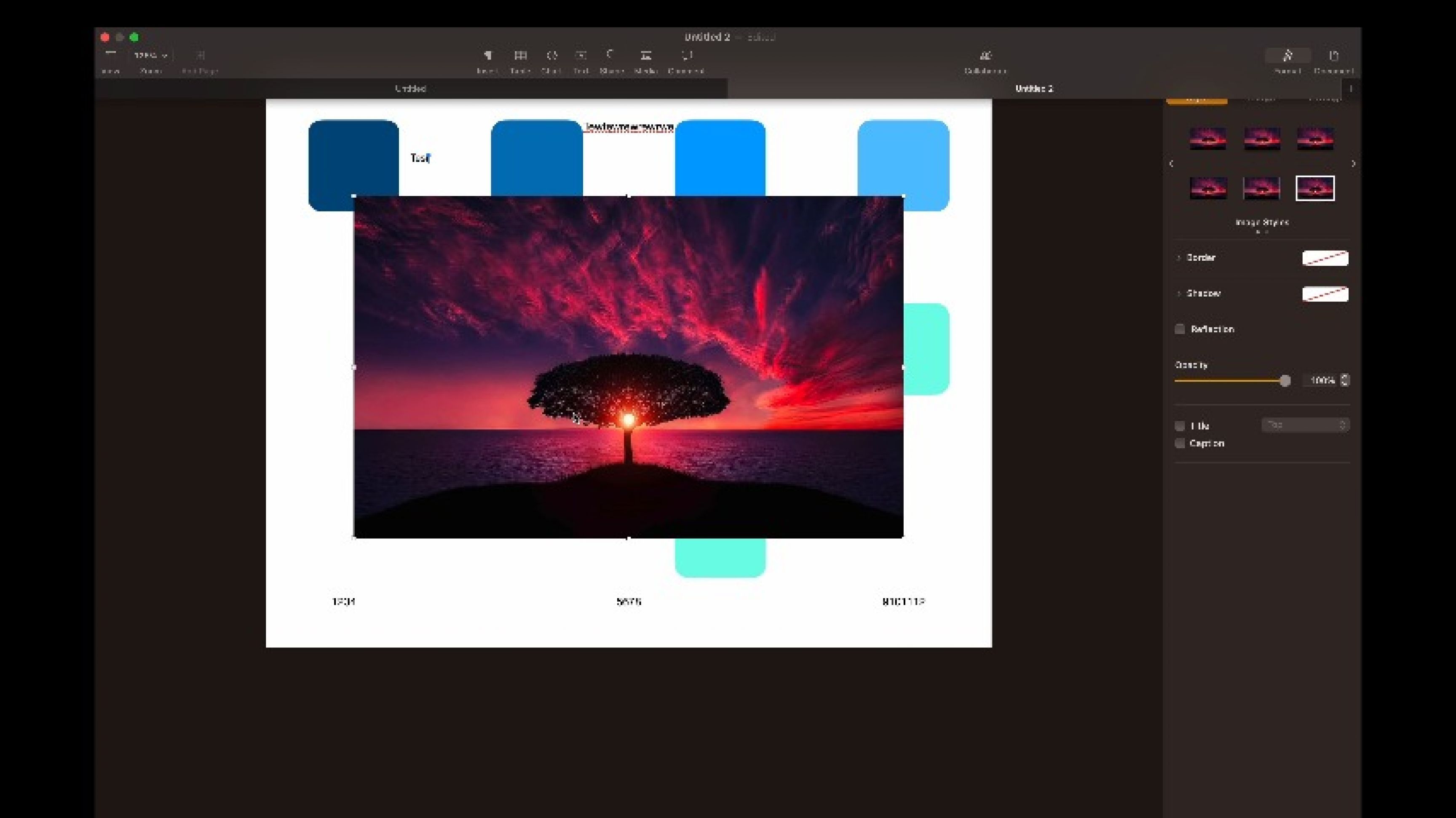Select the Untitled 2 document tab
This screenshot has width=1456, height=818.
click(1034, 89)
